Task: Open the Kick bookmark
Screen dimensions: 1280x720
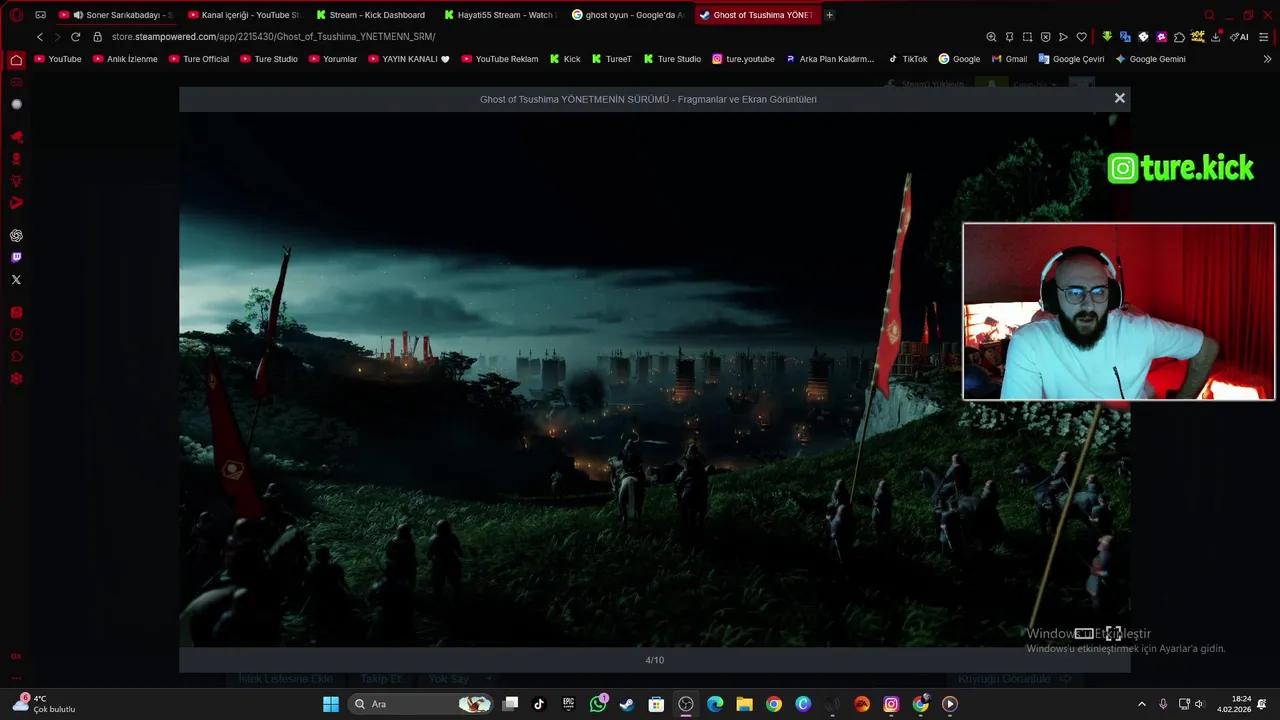Action: 564,59
